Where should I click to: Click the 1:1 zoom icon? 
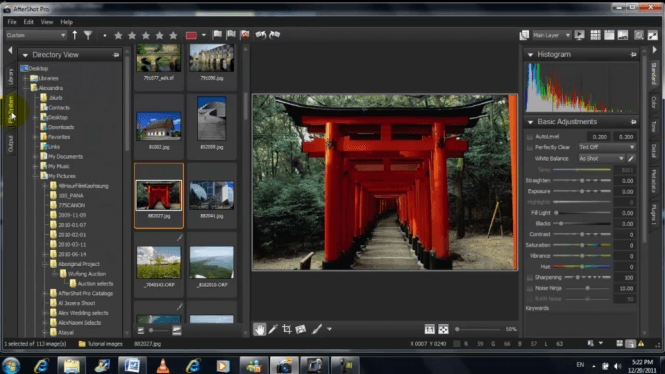pyautogui.click(x=430, y=329)
